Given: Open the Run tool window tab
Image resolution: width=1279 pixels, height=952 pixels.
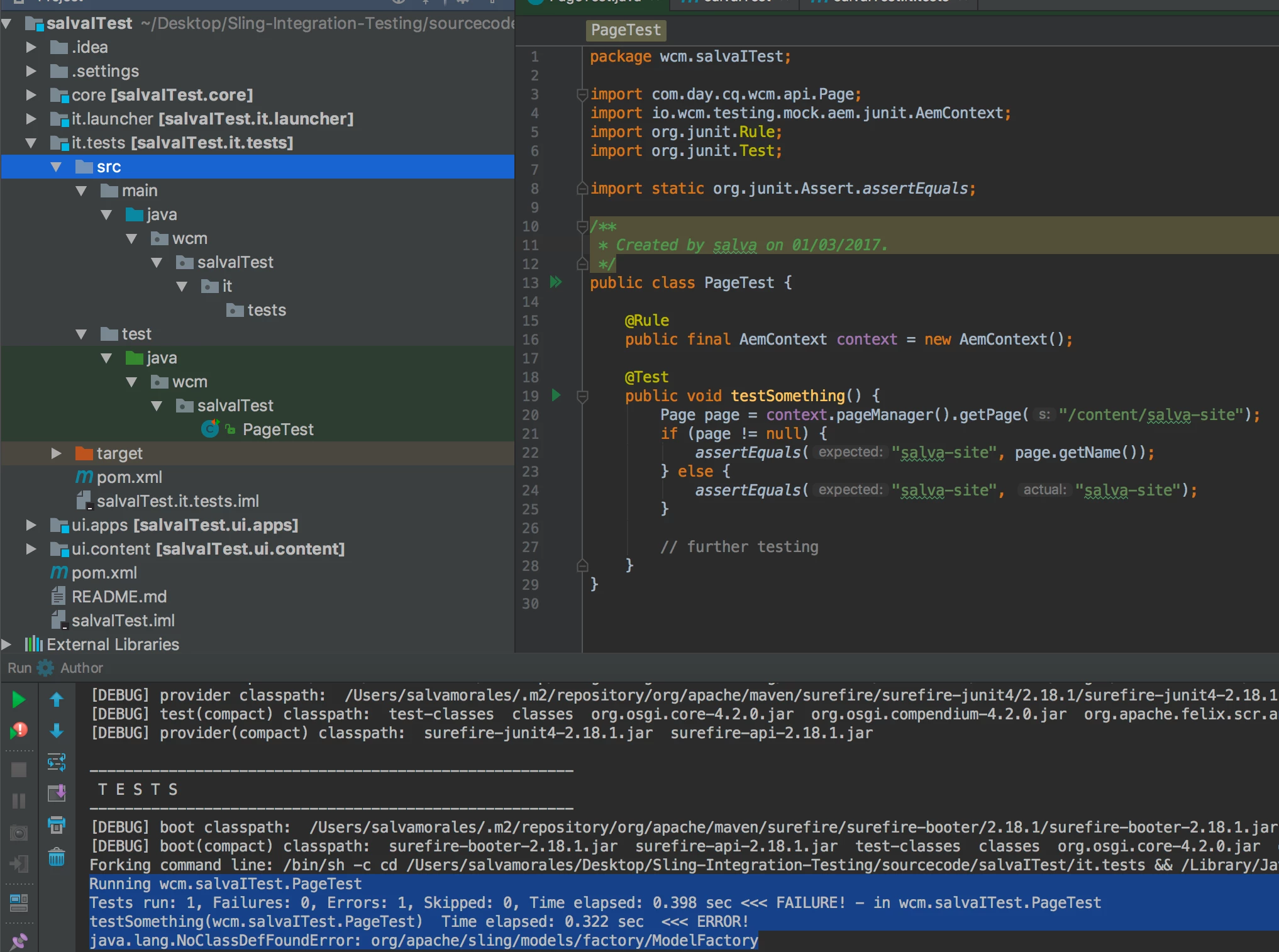Looking at the screenshot, I should [x=19, y=668].
